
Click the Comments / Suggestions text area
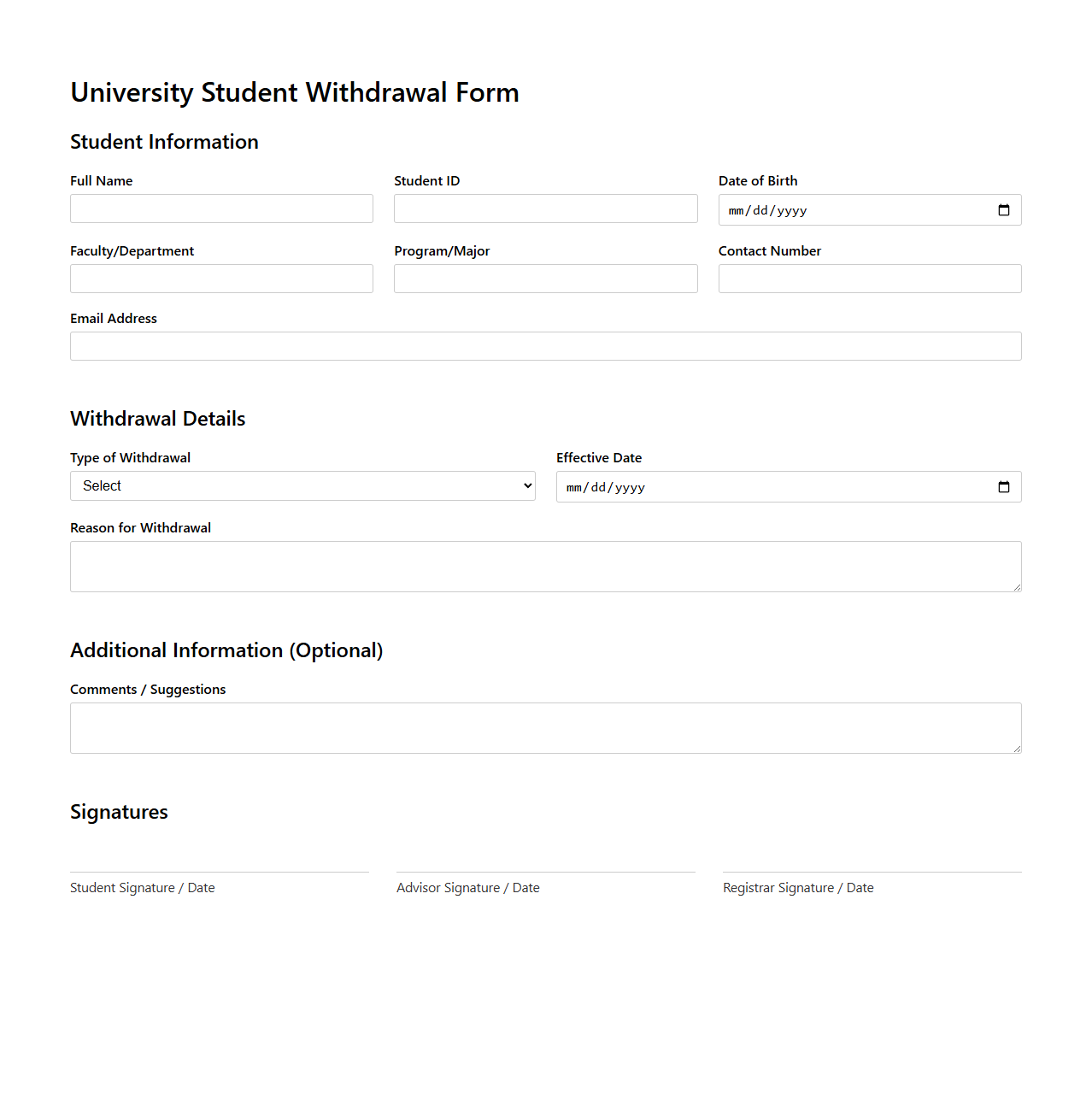pyautogui.click(x=545, y=727)
